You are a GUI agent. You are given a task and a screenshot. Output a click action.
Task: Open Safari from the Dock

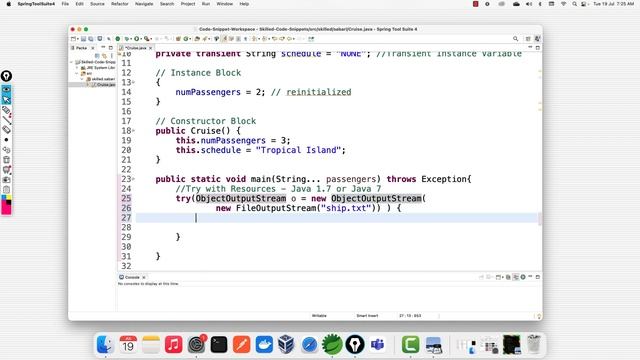pos(309,345)
